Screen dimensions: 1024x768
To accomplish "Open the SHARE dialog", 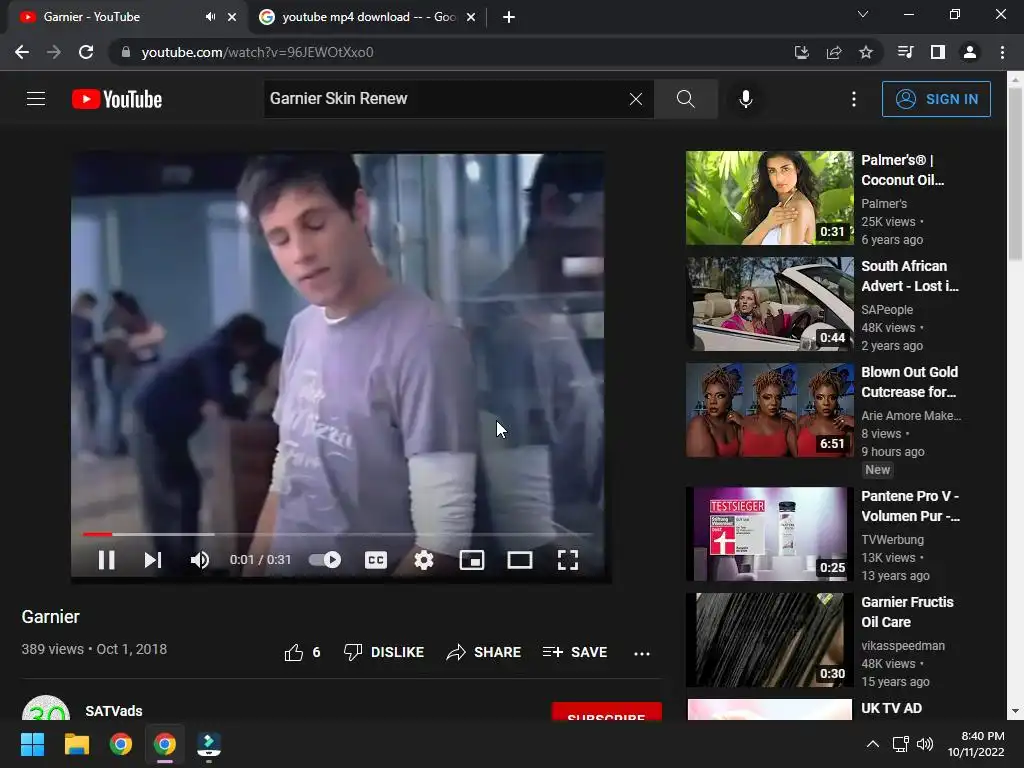I will 483,652.
